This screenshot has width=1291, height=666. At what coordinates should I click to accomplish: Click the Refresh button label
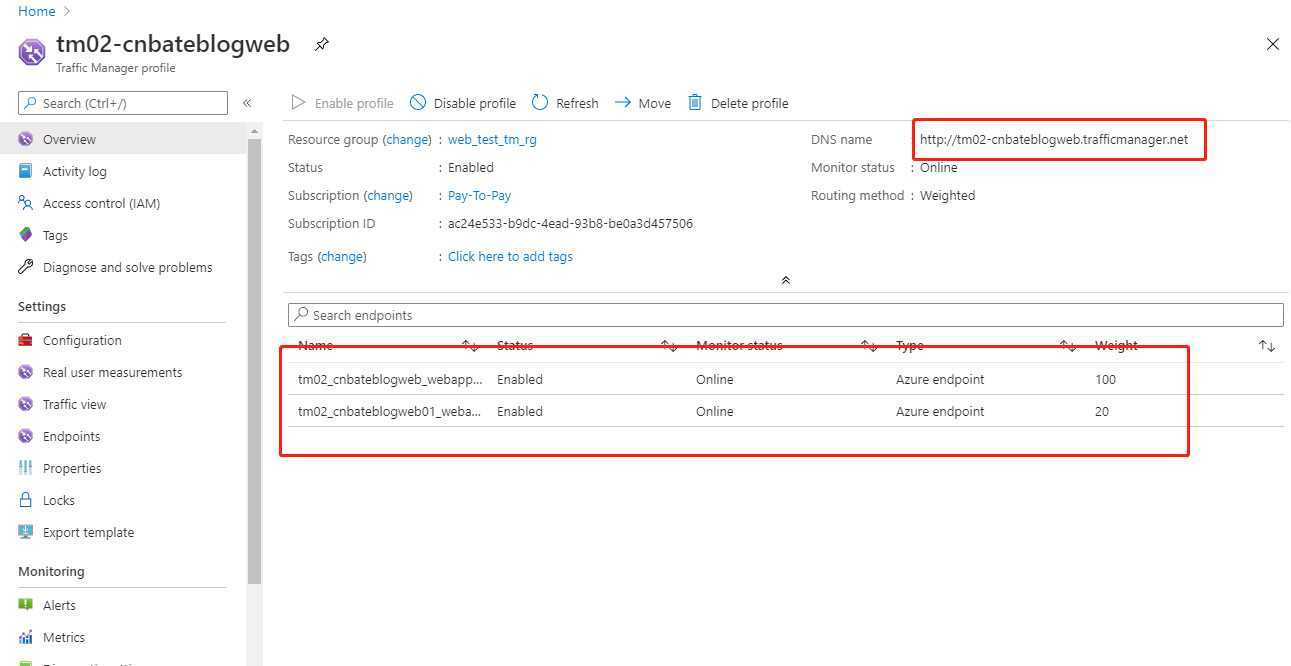577,103
